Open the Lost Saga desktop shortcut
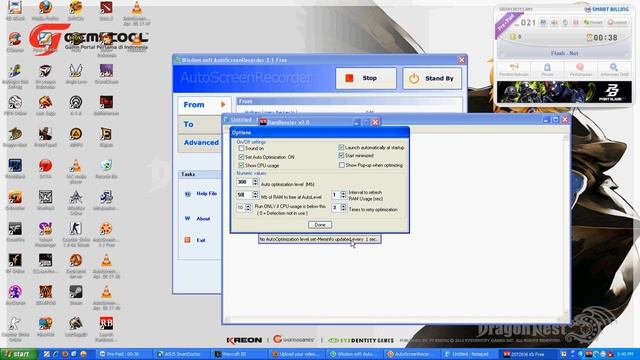Screen dimensions: 640x360 (x=45, y=102)
